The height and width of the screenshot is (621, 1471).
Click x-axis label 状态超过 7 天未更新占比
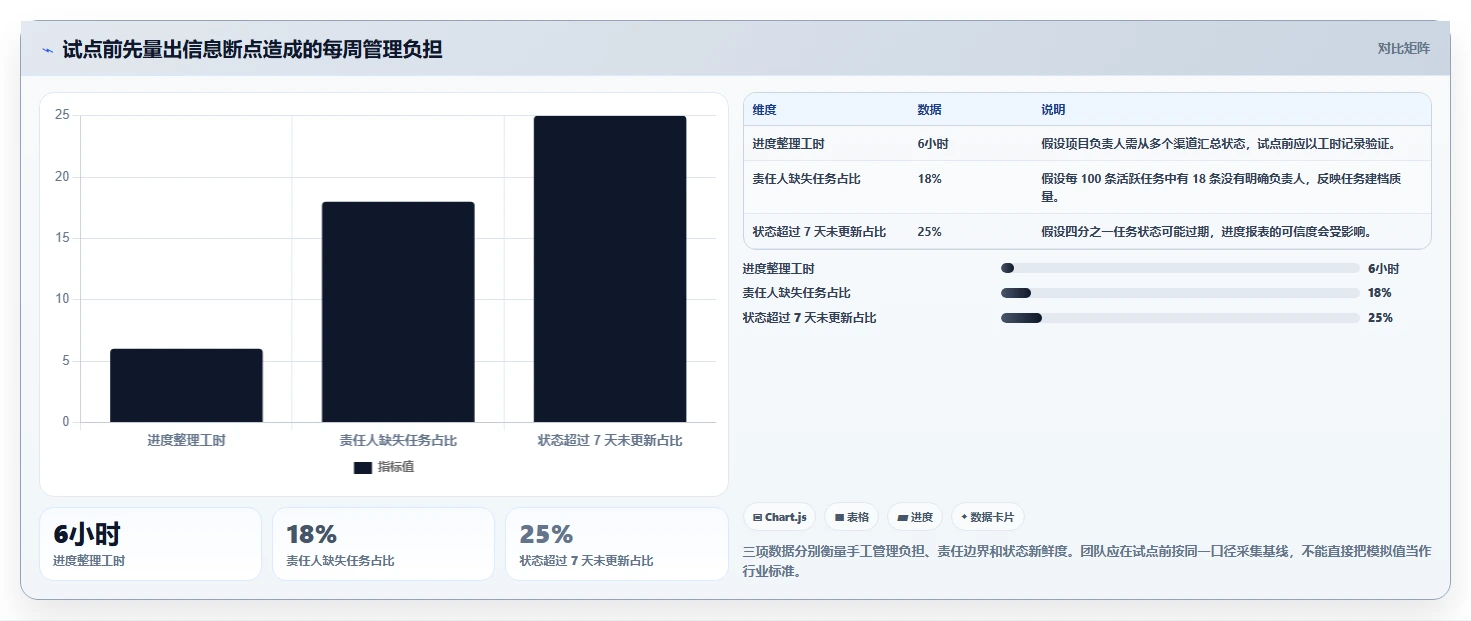click(610, 440)
